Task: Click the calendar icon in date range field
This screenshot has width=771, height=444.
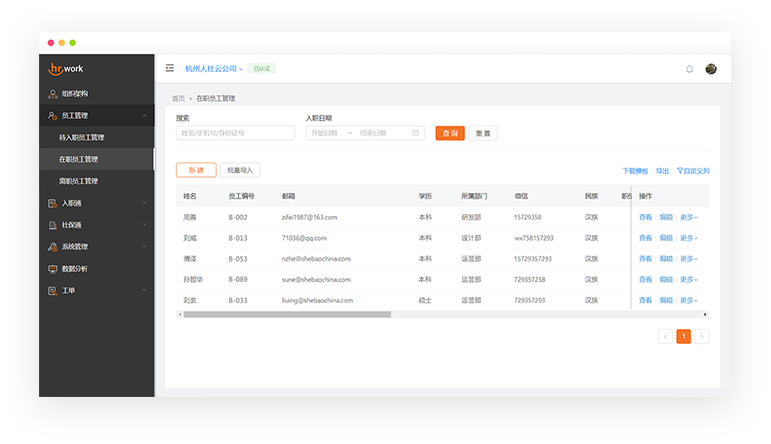Action: tap(416, 133)
